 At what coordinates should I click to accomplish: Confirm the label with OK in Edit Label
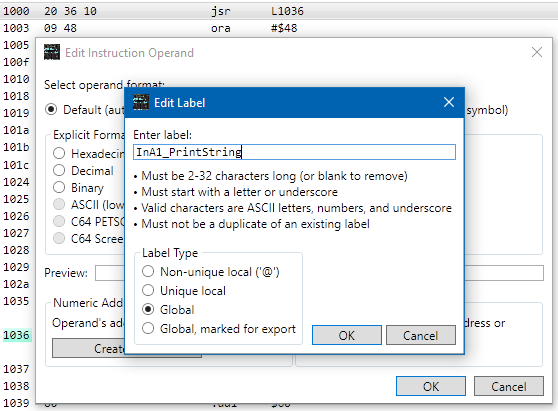coord(347,335)
